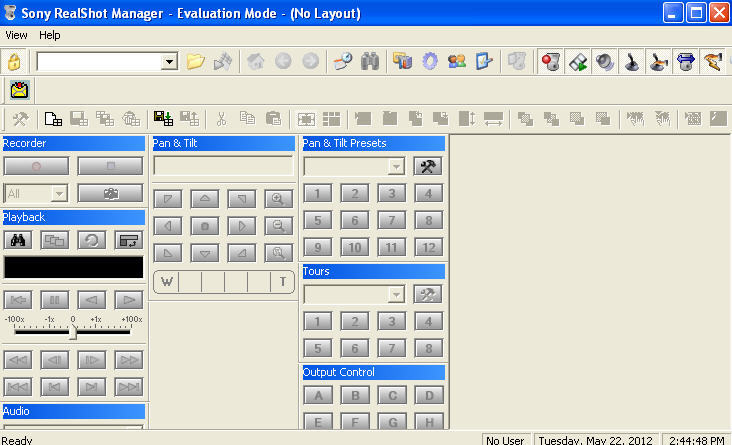This screenshot has height=445, width=732.
Task: Click the Output Control panel header
Action: point(373,372)
